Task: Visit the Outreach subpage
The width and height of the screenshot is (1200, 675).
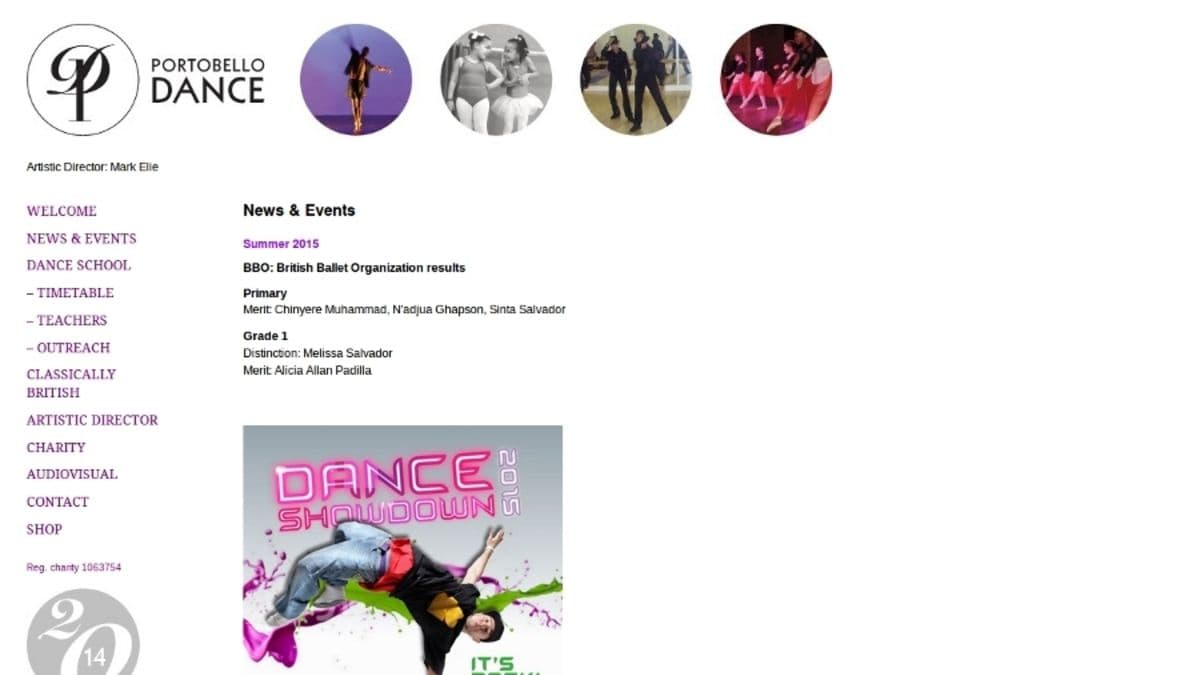Action: [x=68, y=347]
